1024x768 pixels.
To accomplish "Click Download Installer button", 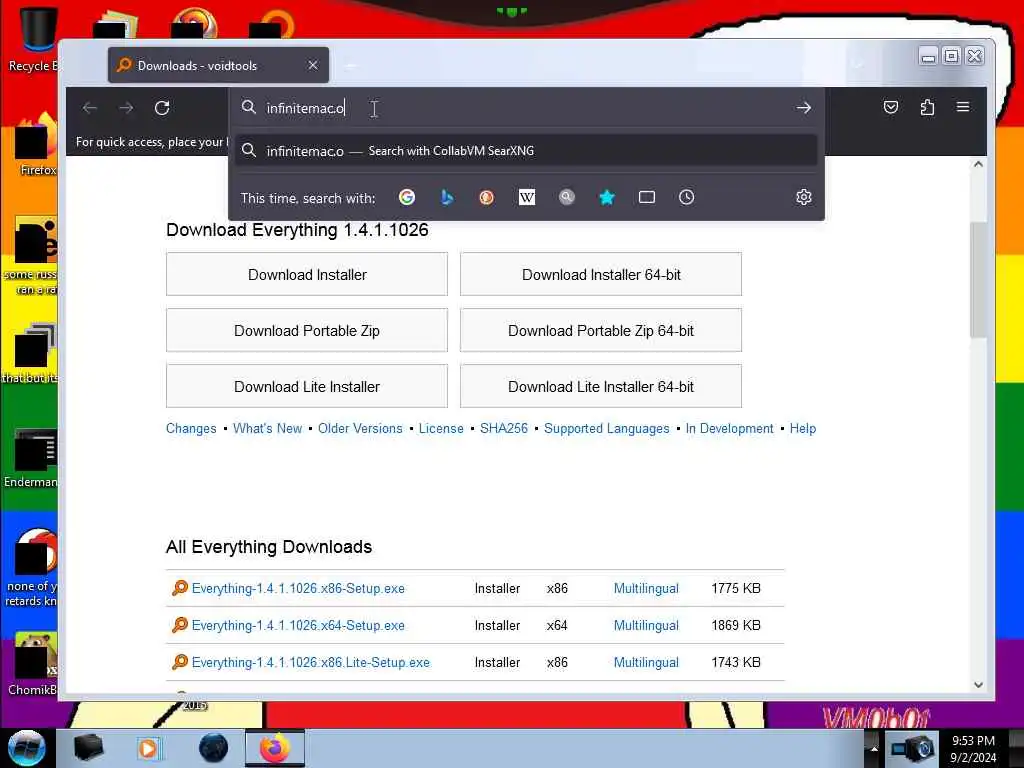I will point(307,274).
